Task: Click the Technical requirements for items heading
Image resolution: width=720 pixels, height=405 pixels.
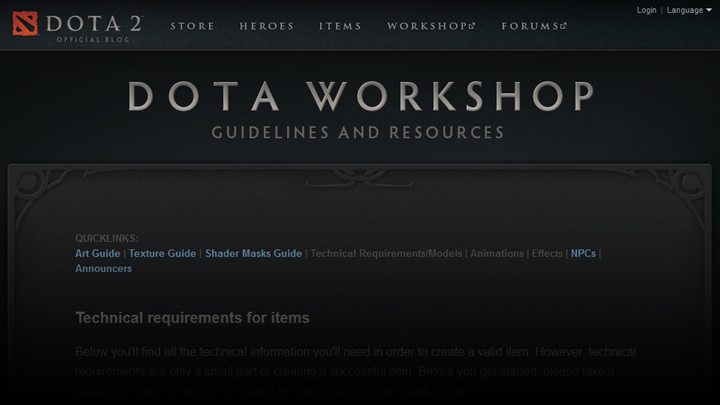Action: click(x=192, y=318)
